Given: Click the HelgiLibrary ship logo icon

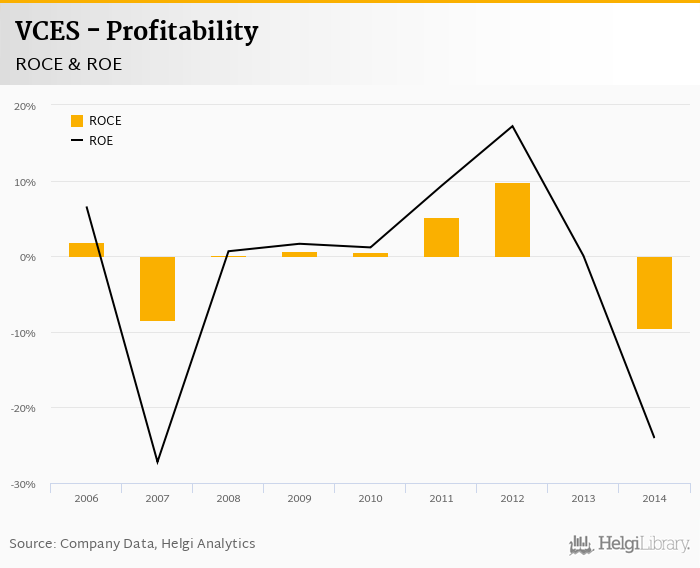Looking at the screenshot, I should (x=580, y=545).
